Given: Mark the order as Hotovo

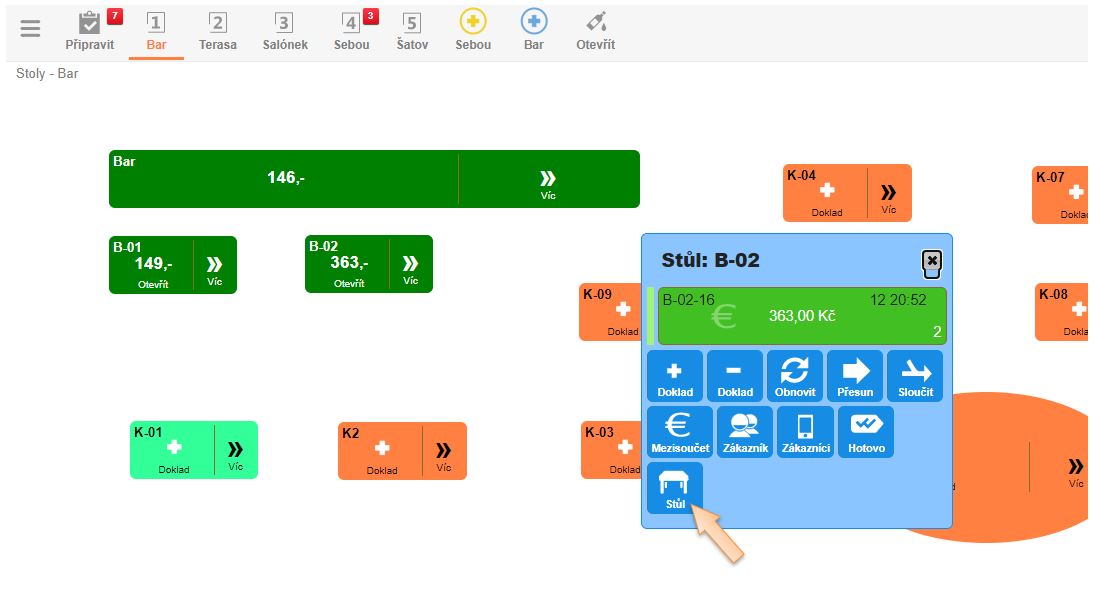Looking at the screenshot, I should (866, 432).
